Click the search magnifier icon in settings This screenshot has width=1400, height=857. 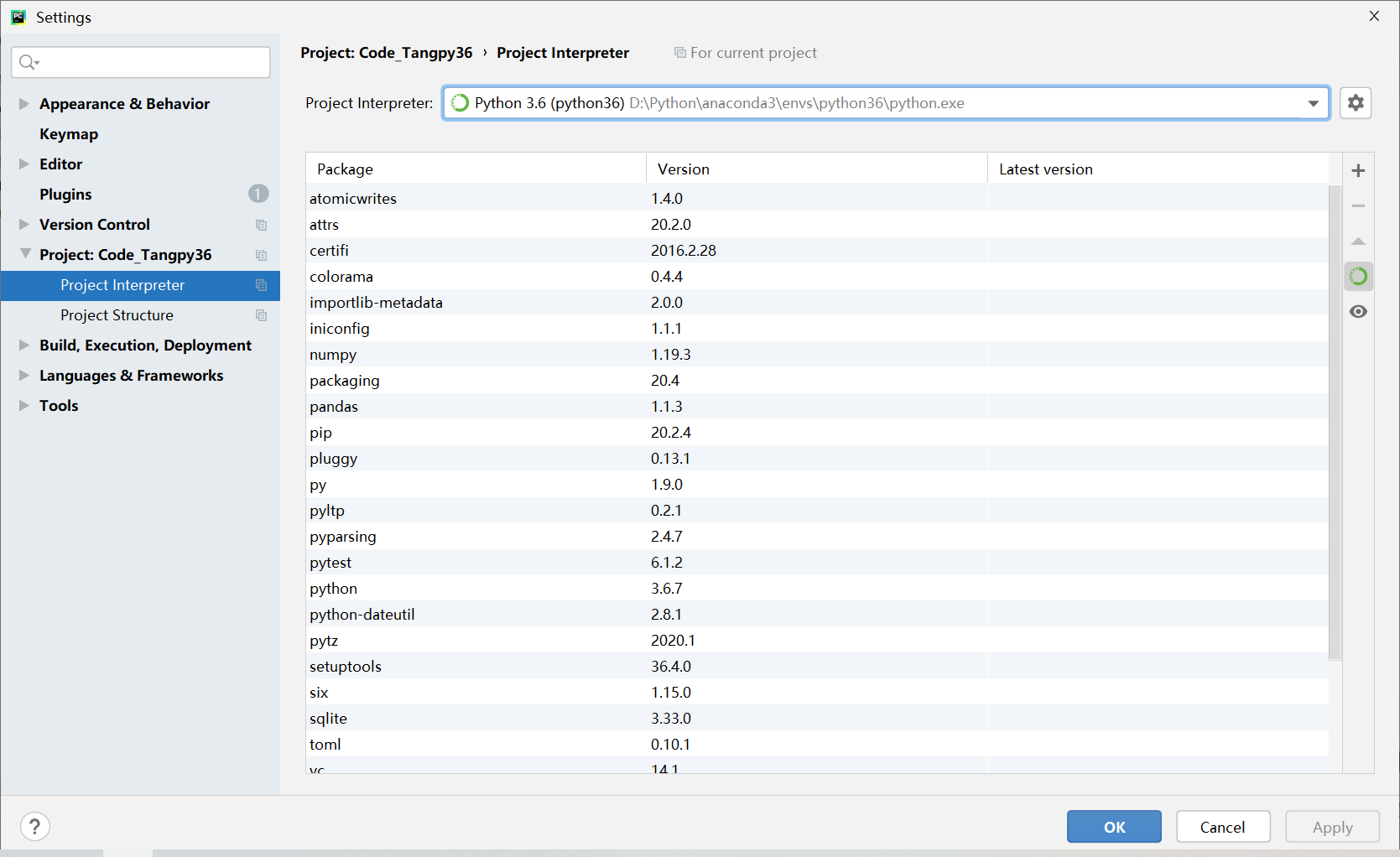click(x=29, y=62)
